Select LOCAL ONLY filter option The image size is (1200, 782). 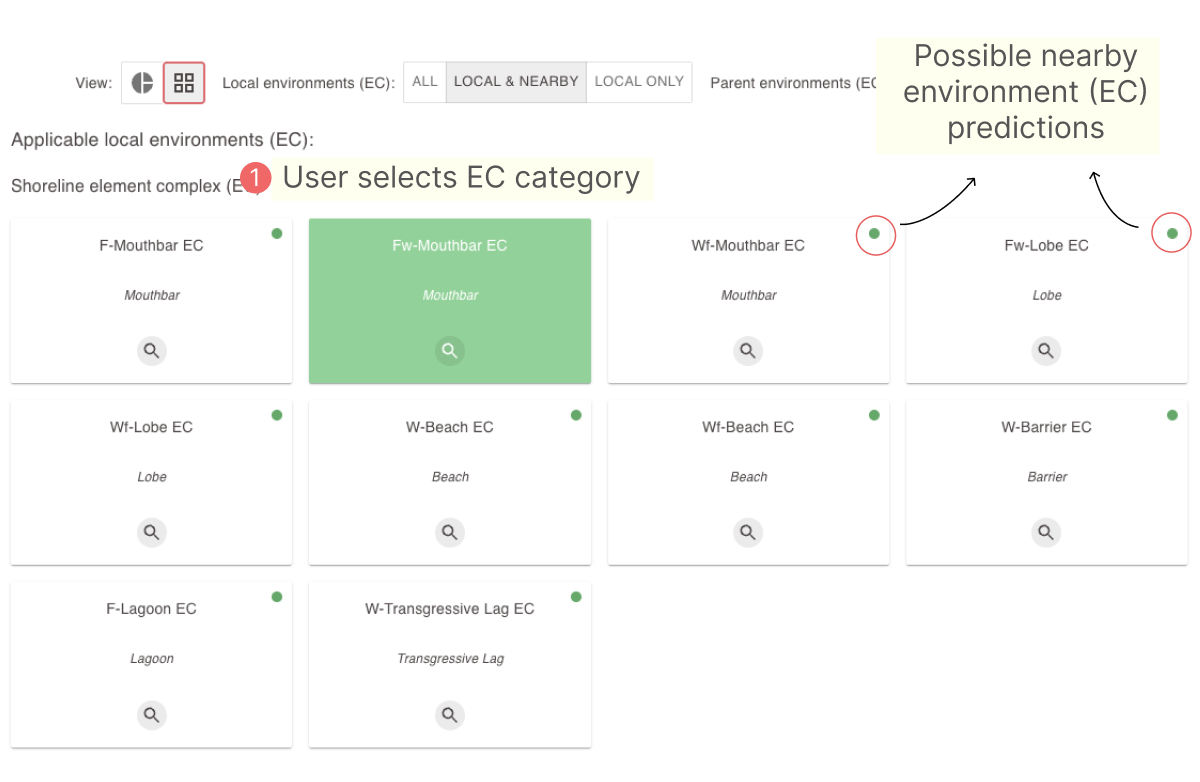tap(639, 82)
